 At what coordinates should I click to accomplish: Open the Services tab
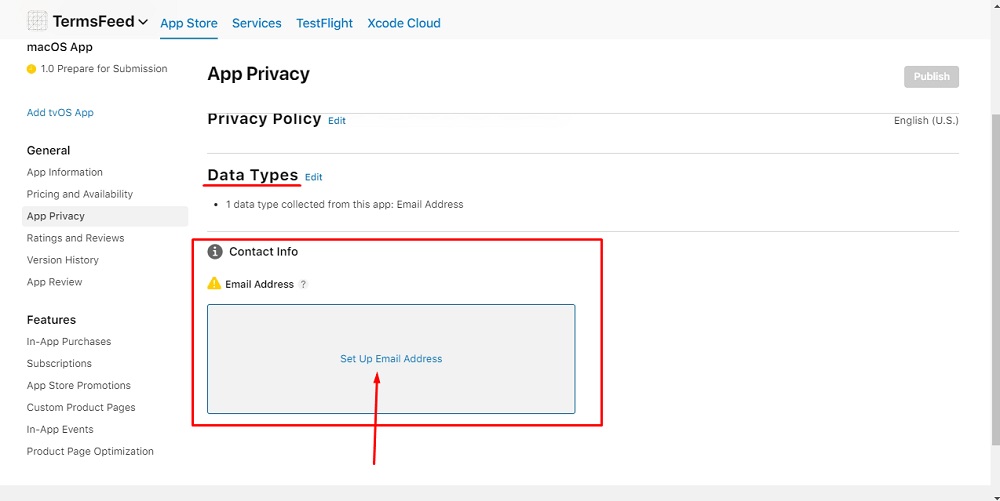[x=256, y=24]
